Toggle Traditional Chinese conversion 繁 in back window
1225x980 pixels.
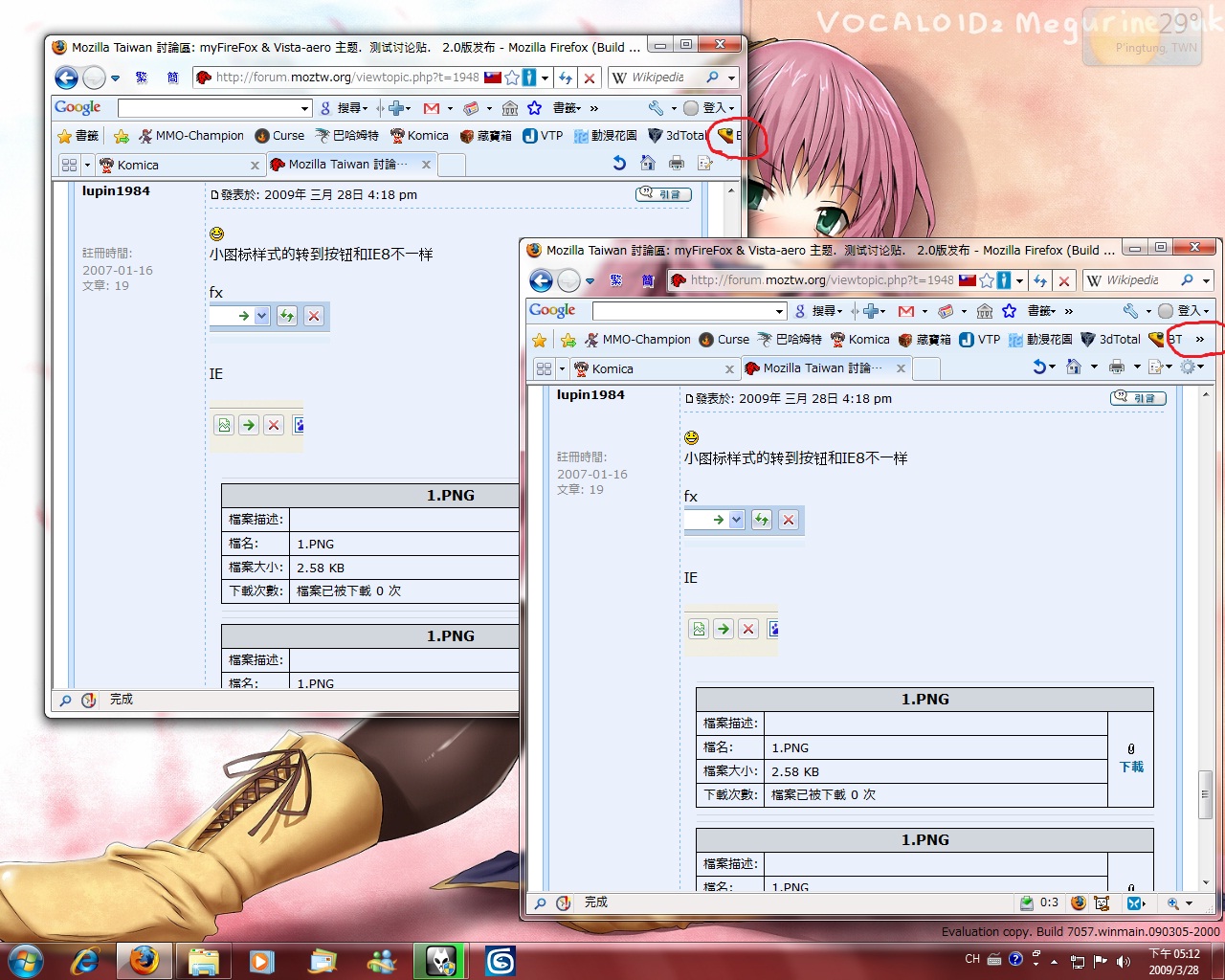click(x=142, y=78)
